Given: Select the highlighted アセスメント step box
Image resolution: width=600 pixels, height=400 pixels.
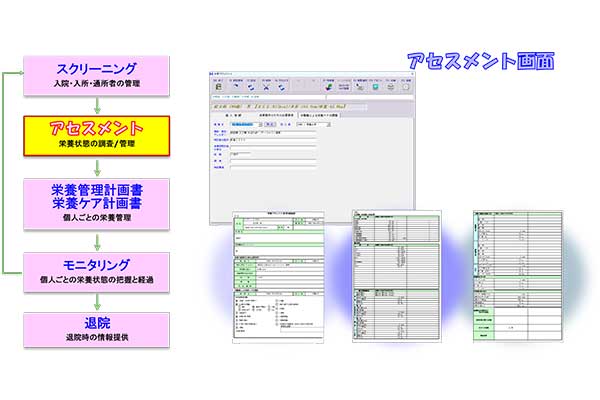Looking at the screenshot, I should (x=97, y=134).
